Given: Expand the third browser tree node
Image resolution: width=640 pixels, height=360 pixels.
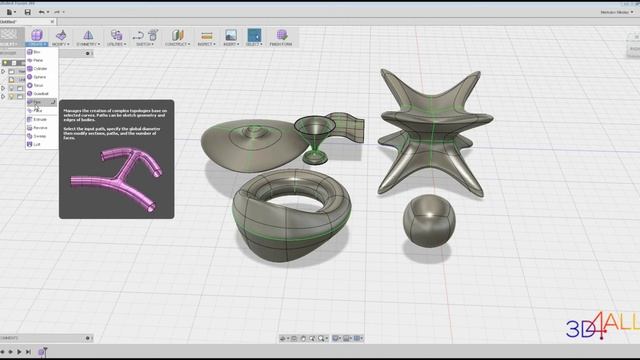Looking at the screenshot, I should [x=3, y=88].
